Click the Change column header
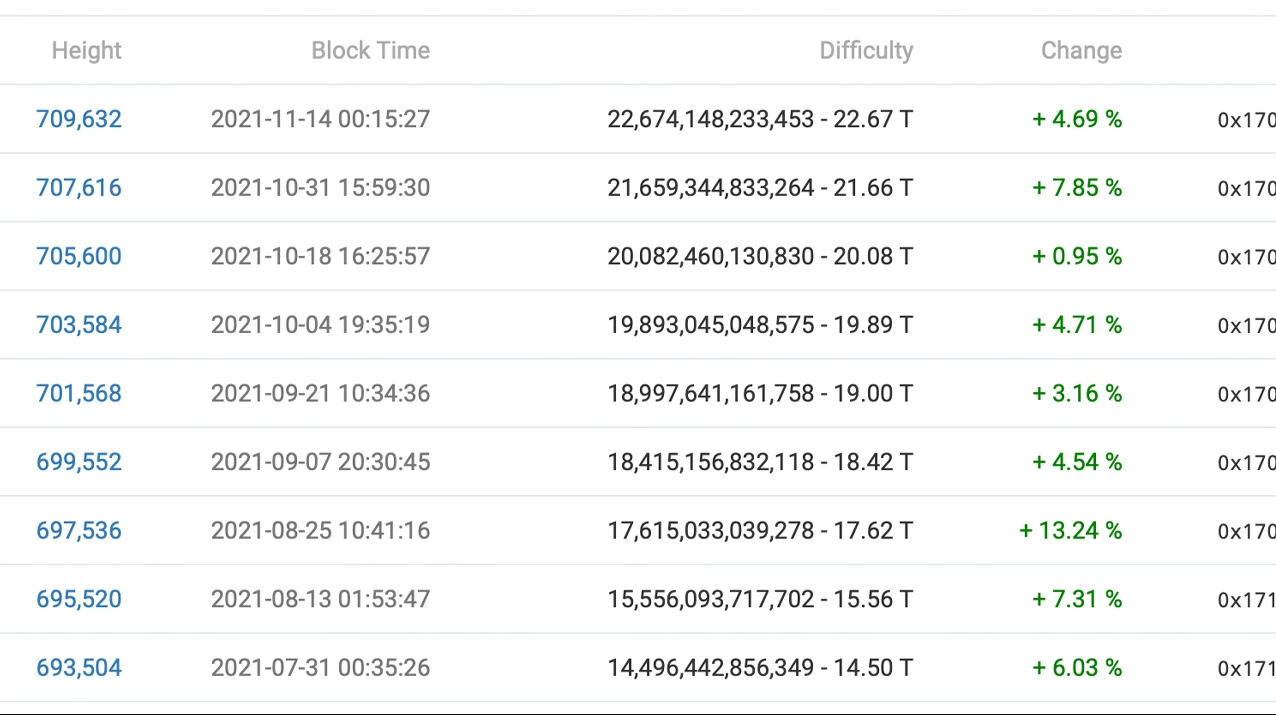The width and height of the screenshot is (1276, 715). [1081, 50]
